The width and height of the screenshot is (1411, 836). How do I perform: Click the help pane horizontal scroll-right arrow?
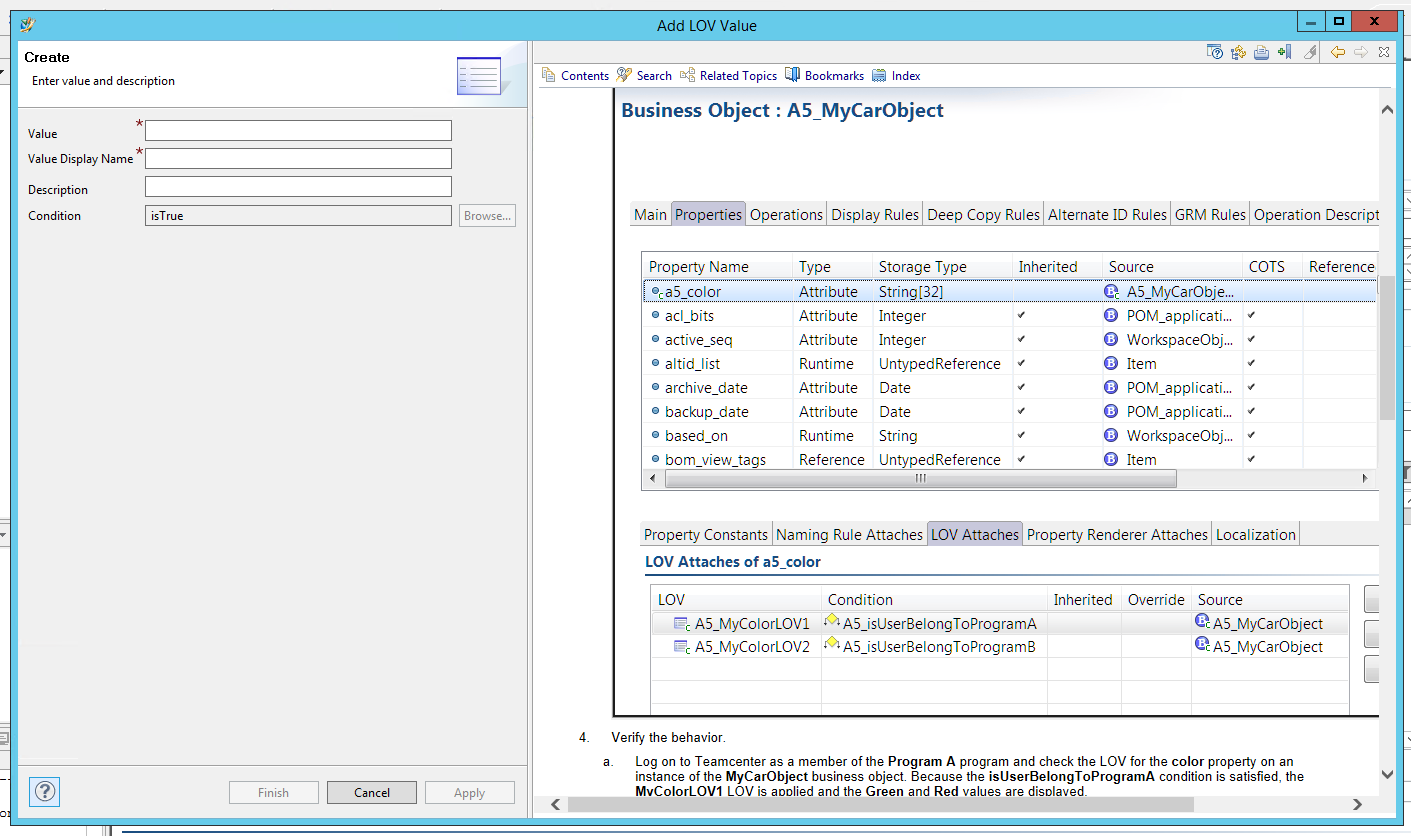pos(1357,803)
